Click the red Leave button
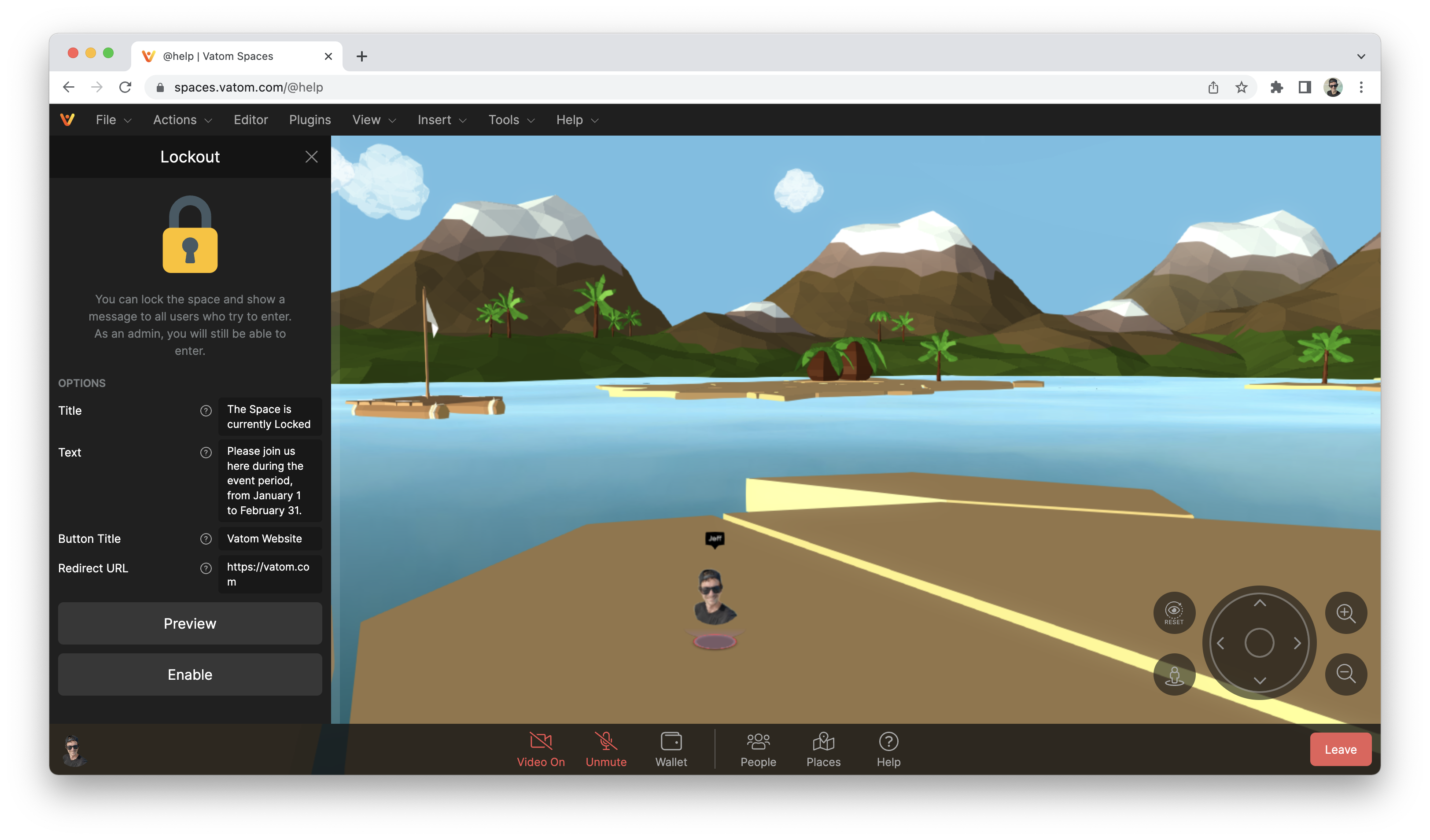The image size is (1430, 840). (1340, 749)
